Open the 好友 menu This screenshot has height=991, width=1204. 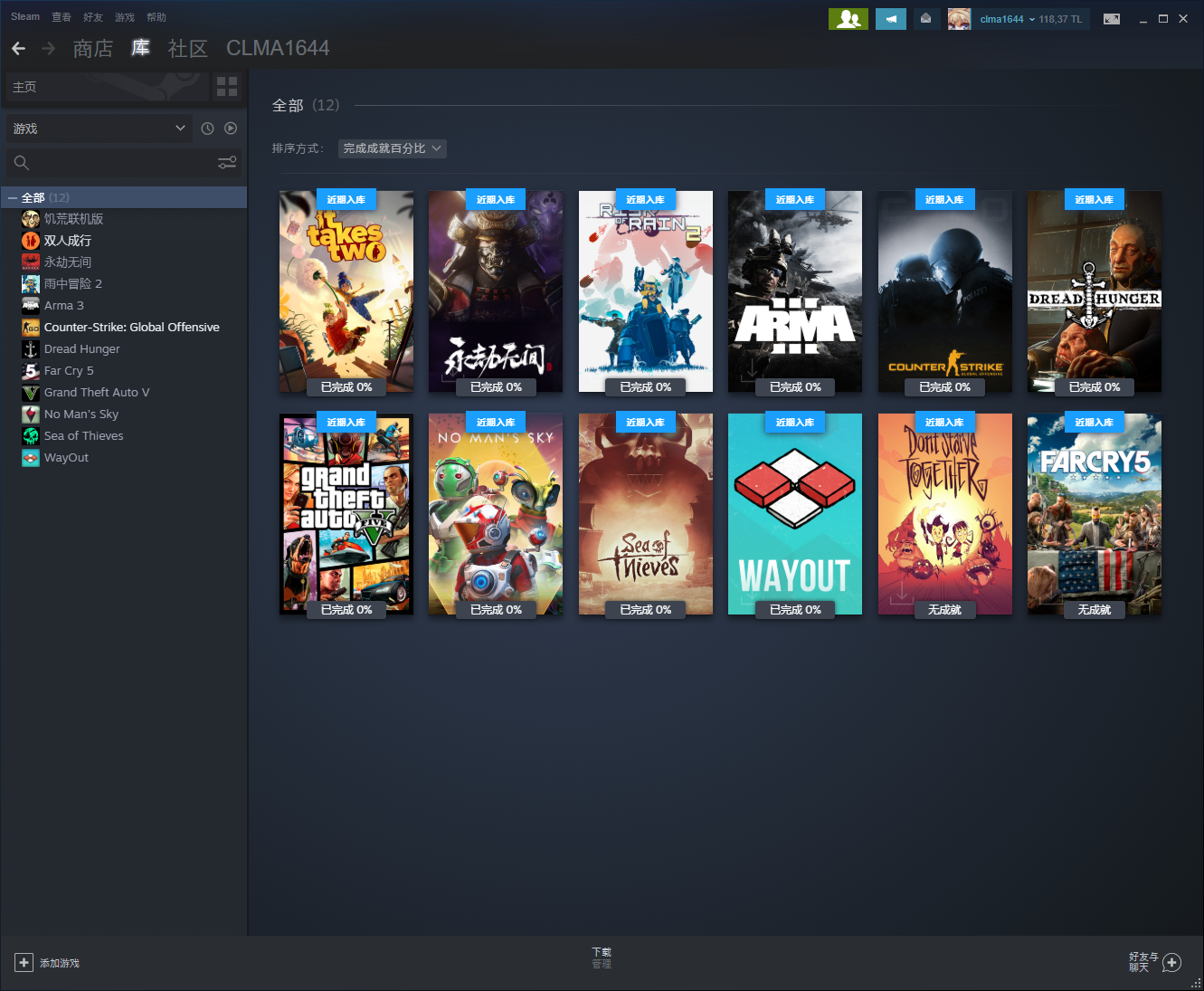93,17
